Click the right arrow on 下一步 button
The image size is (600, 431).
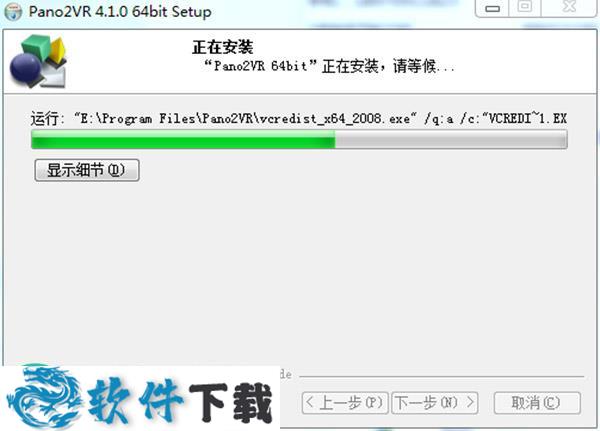tap(470, 403)
